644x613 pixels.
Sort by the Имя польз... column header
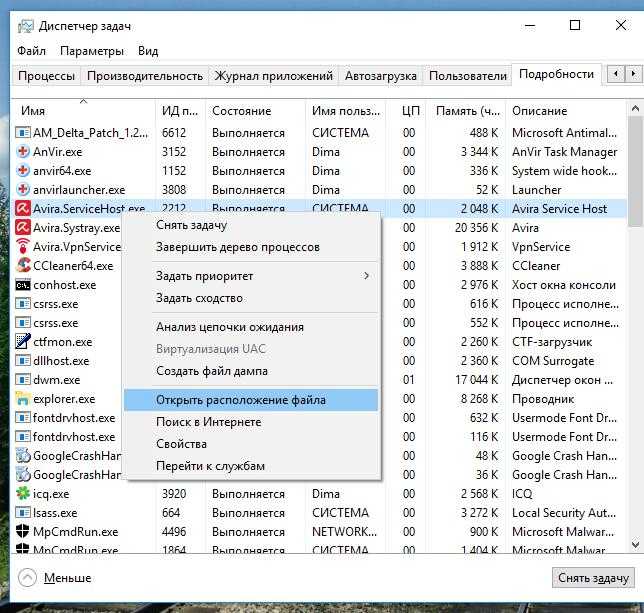point(346,111)
